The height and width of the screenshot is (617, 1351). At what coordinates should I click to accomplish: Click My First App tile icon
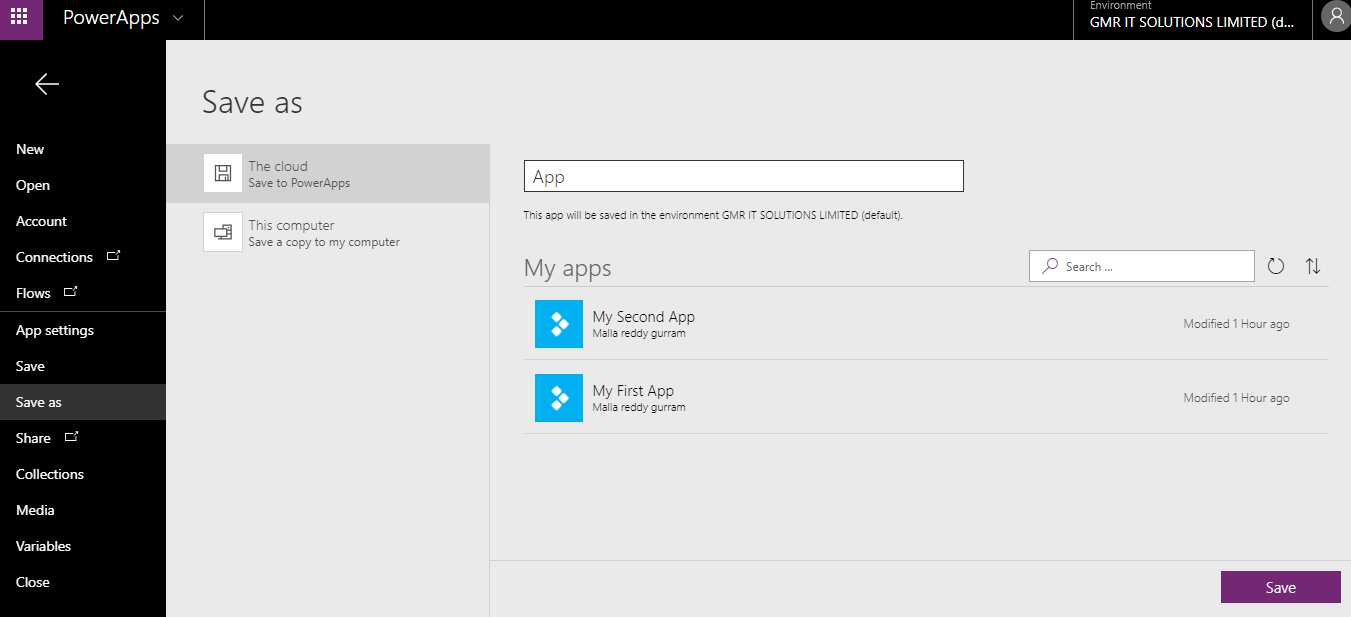tap(559, 398)
